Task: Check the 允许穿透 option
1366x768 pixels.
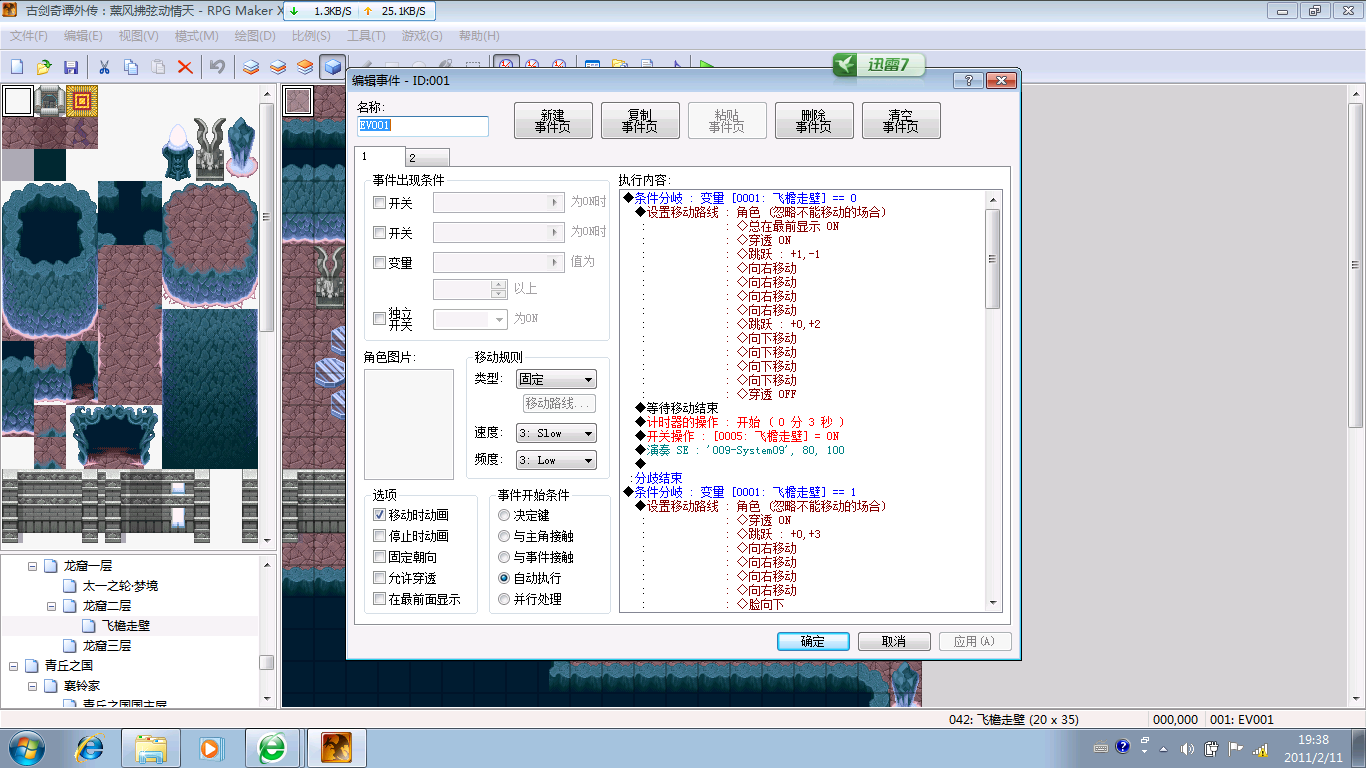Action: point(379,578)
